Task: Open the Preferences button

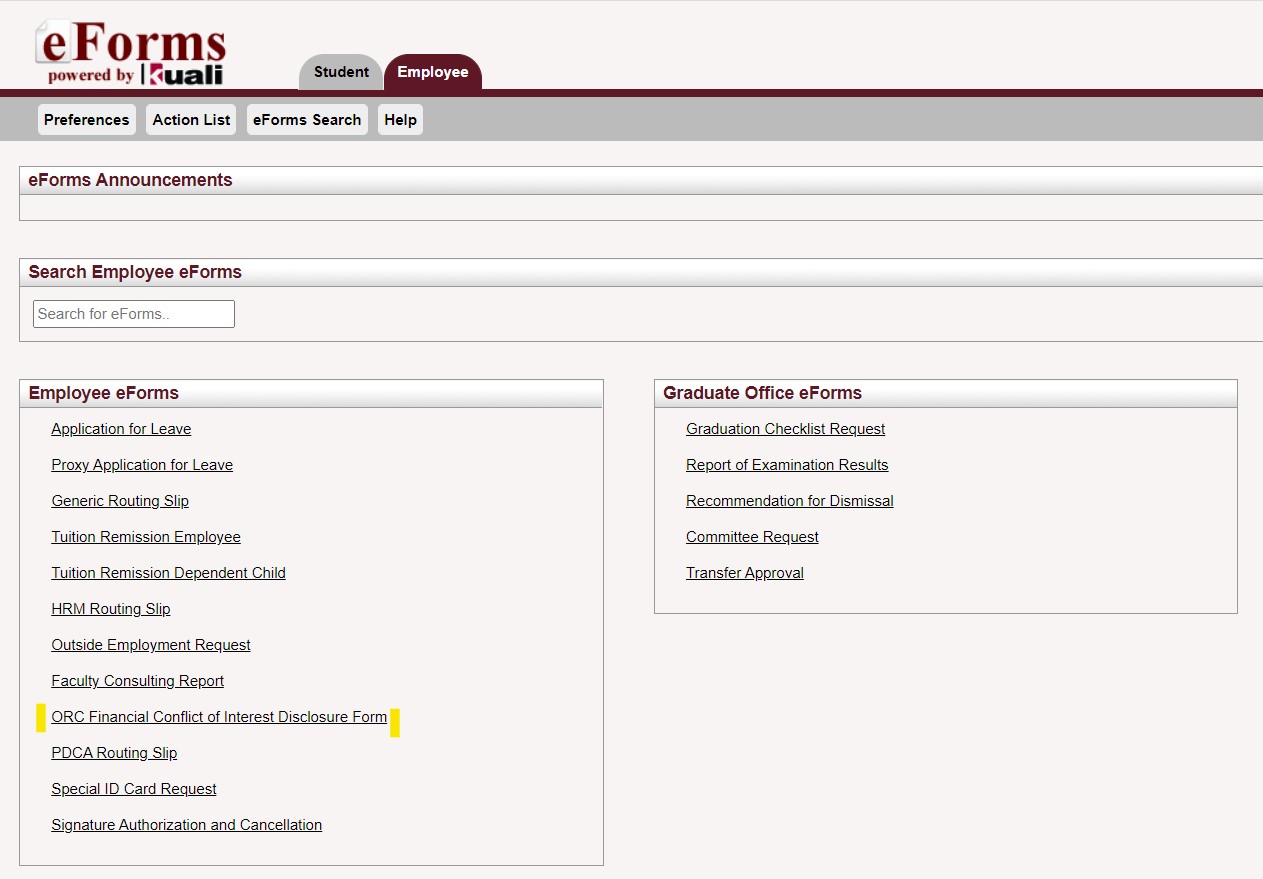Action: [86, 120]
